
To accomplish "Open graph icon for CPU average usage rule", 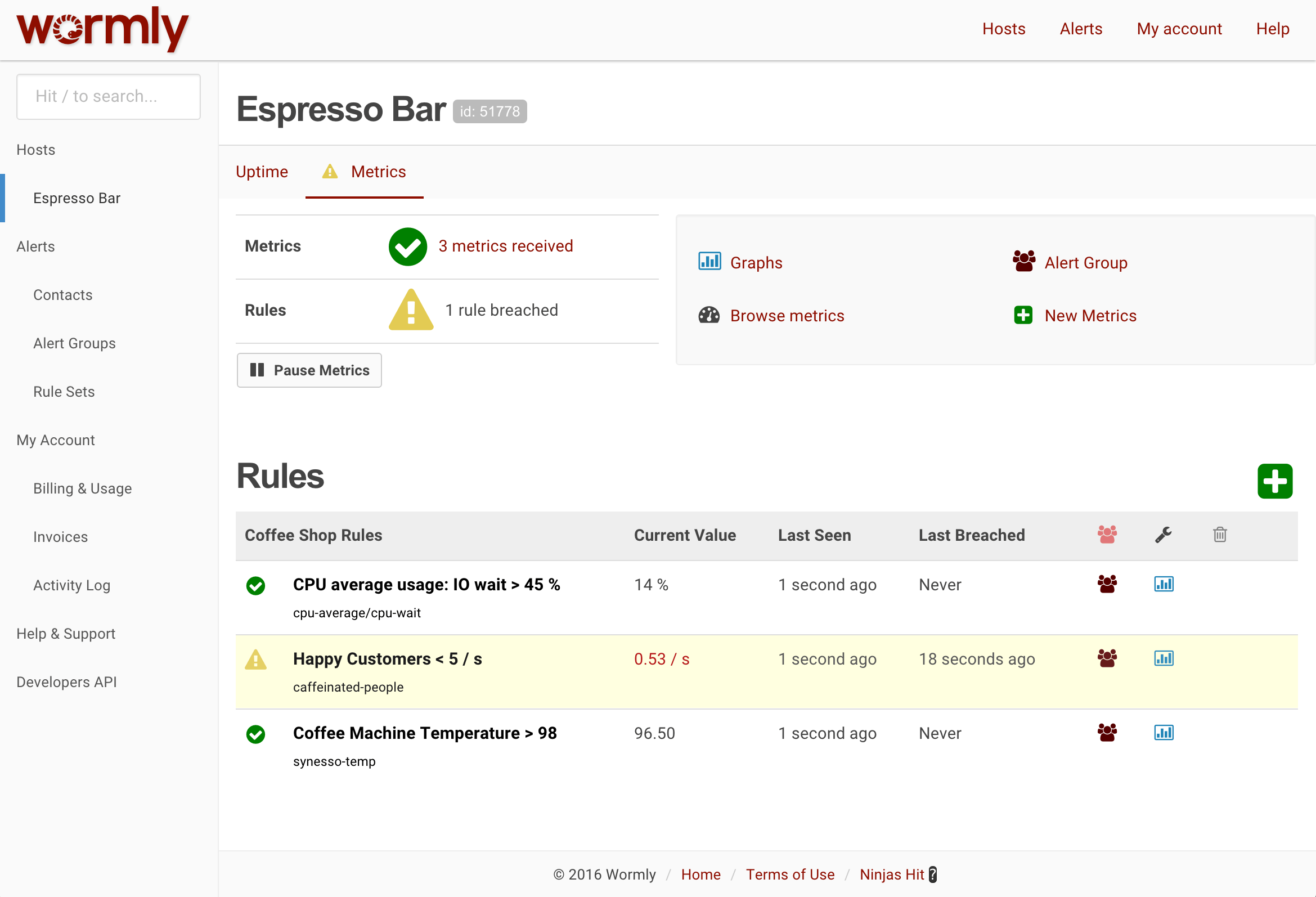I will 1163,584.
